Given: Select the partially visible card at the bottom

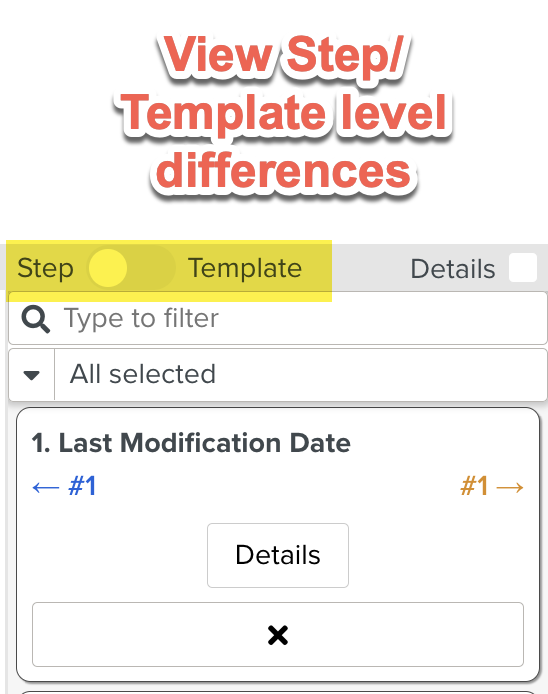Looking at the screenshot, I should tap(278, 692).
